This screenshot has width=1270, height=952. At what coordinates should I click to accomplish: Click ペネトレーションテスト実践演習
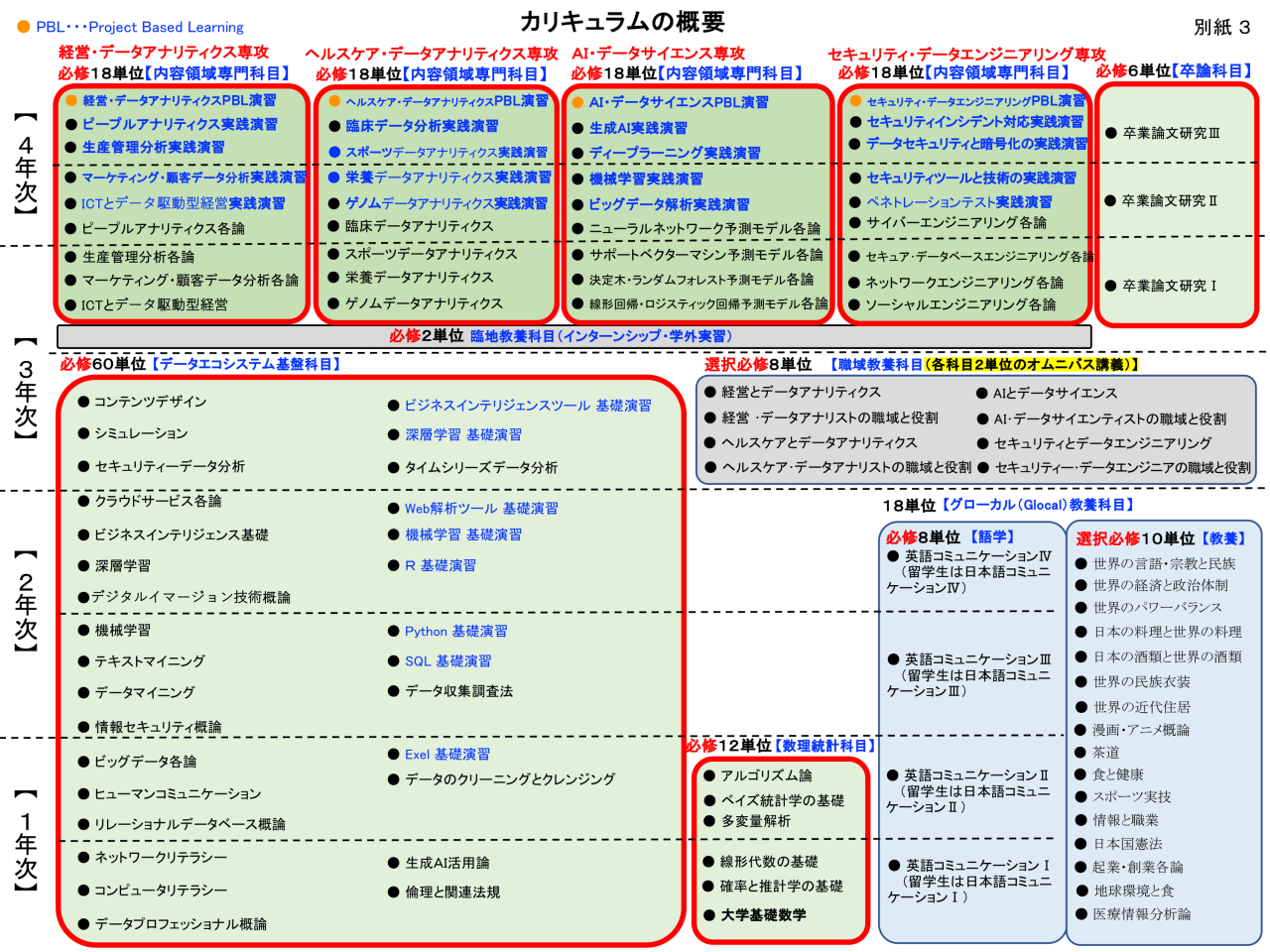(x=959, y=201)
